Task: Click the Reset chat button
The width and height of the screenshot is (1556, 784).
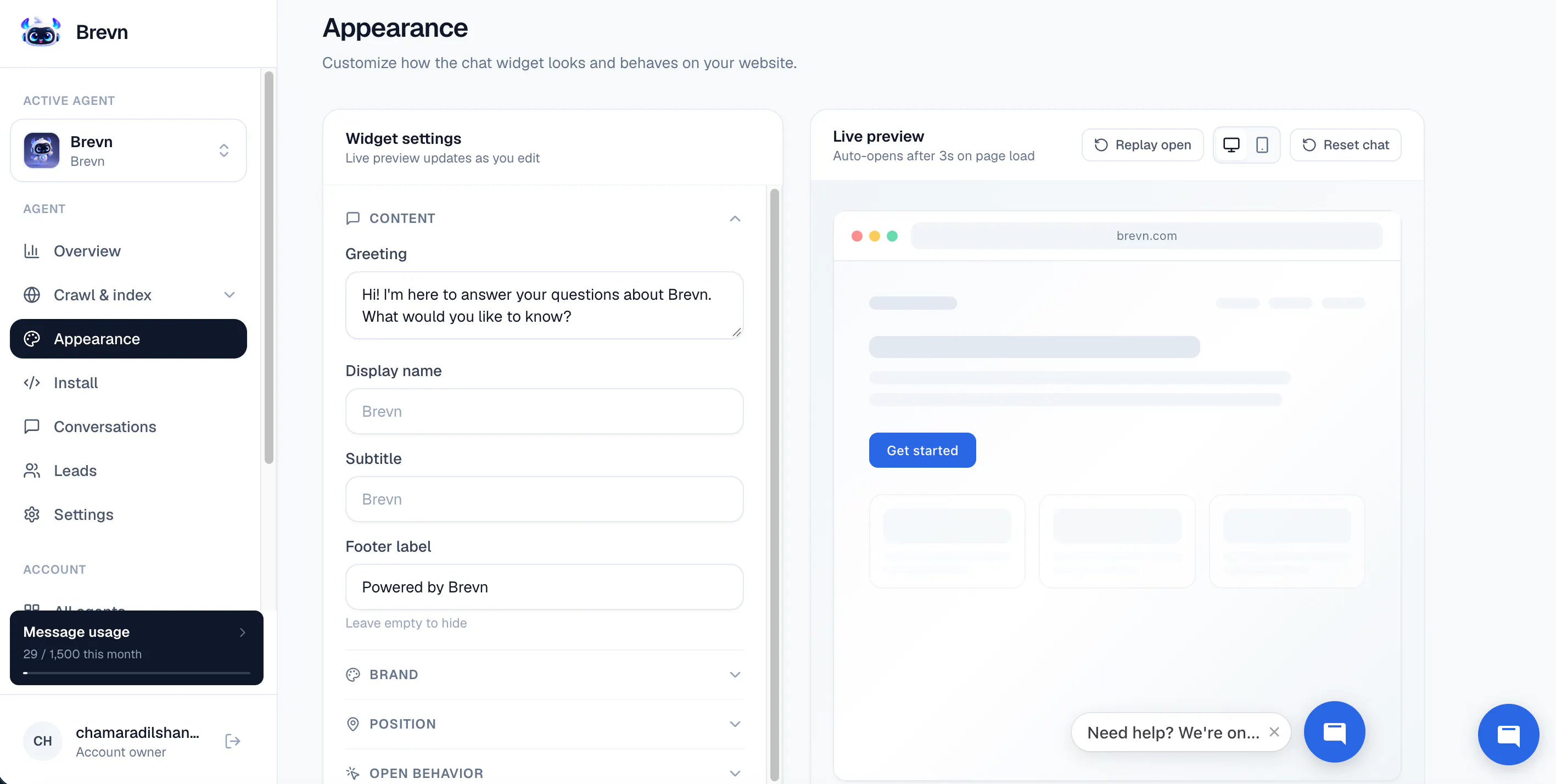Action: 1345,145
